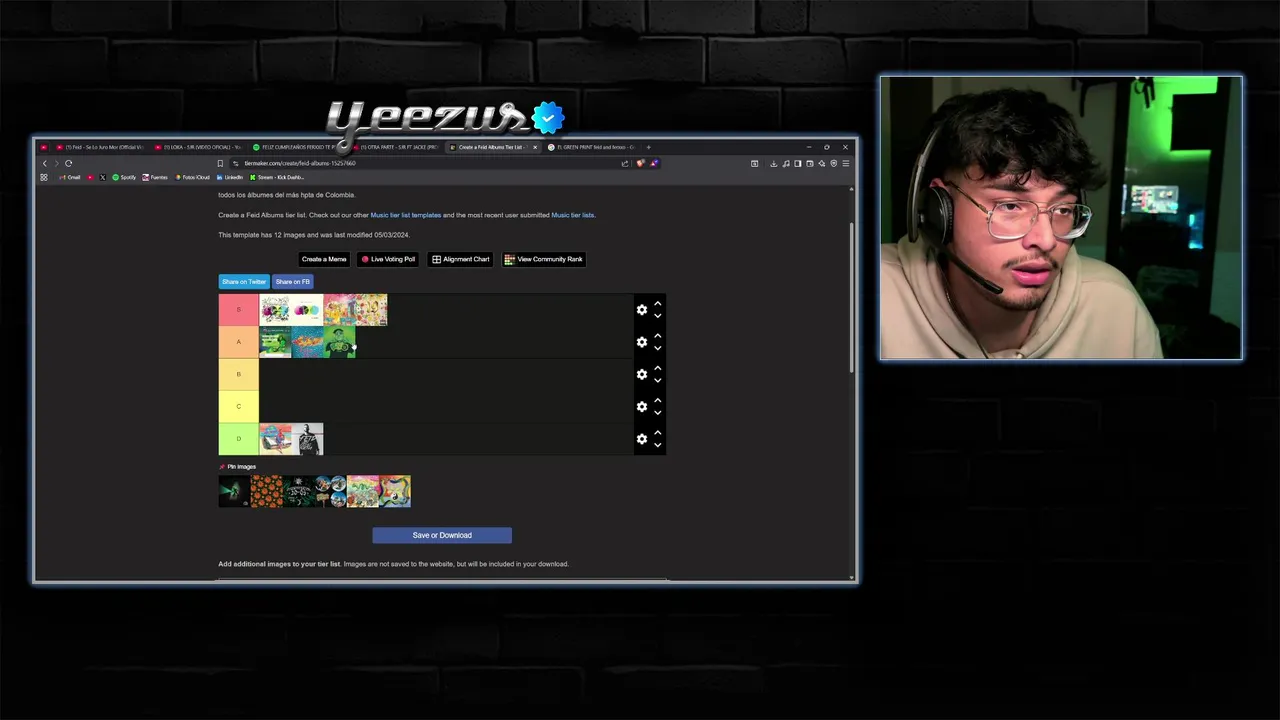The height and width of the screenshot is (720, 1280).
Task: Move the D tier row up
Action: point(657,433)
